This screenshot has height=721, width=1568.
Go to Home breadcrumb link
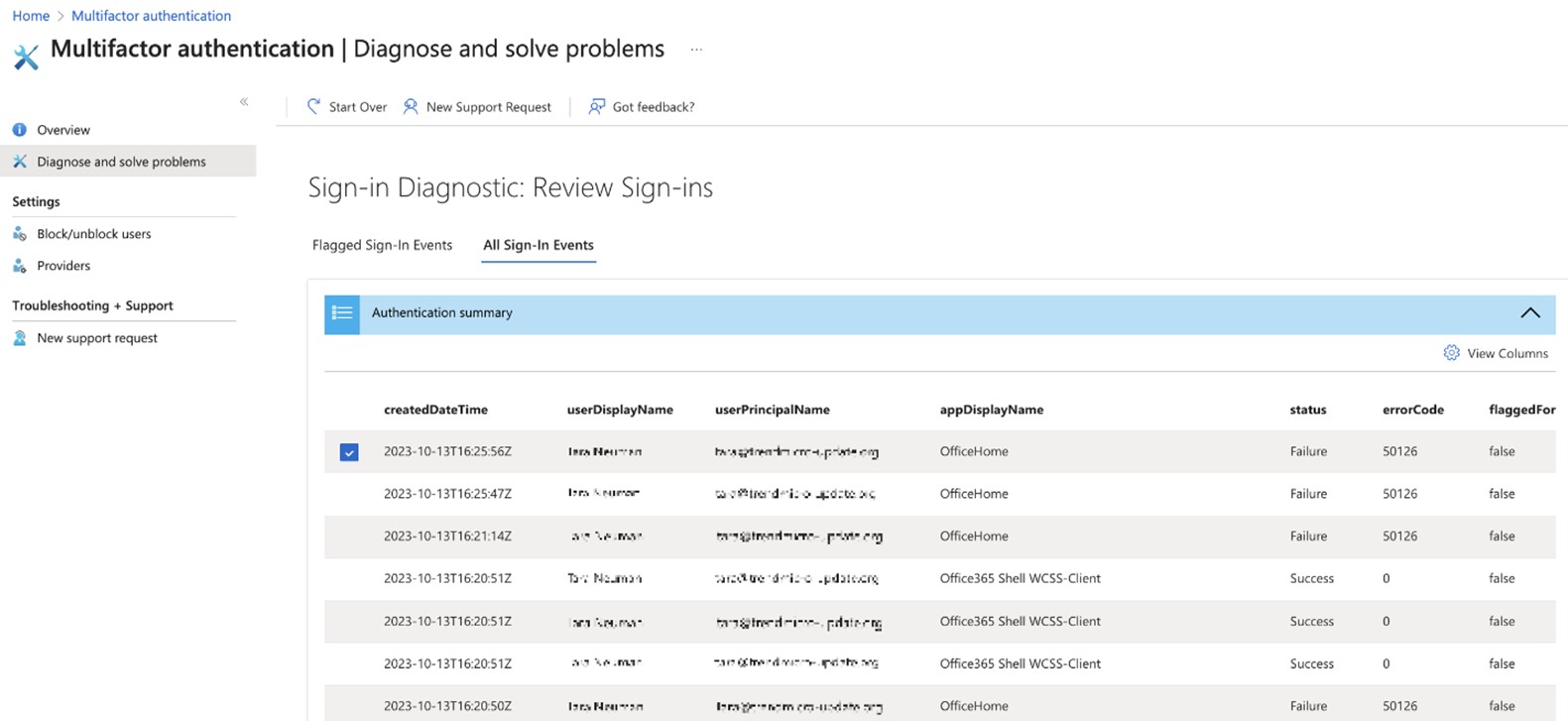pyautogui.click(x=31, y=16)
